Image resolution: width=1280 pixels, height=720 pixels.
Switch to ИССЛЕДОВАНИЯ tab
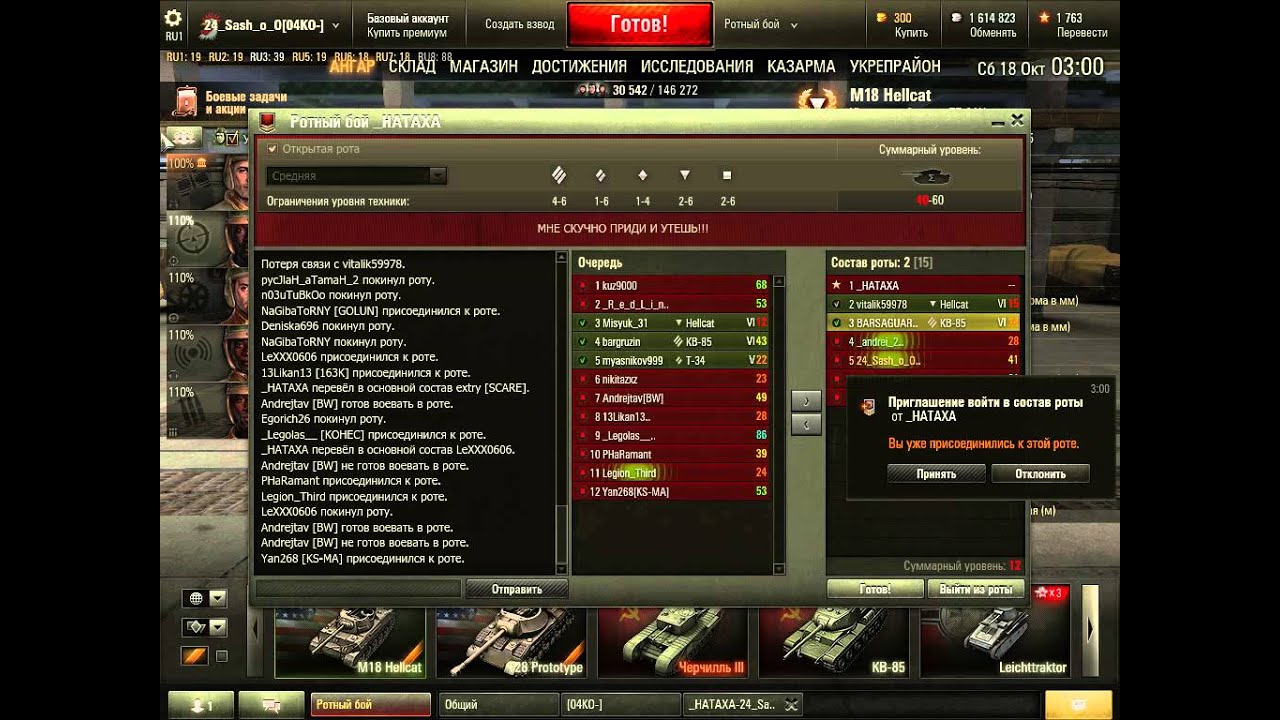(697, 66)
